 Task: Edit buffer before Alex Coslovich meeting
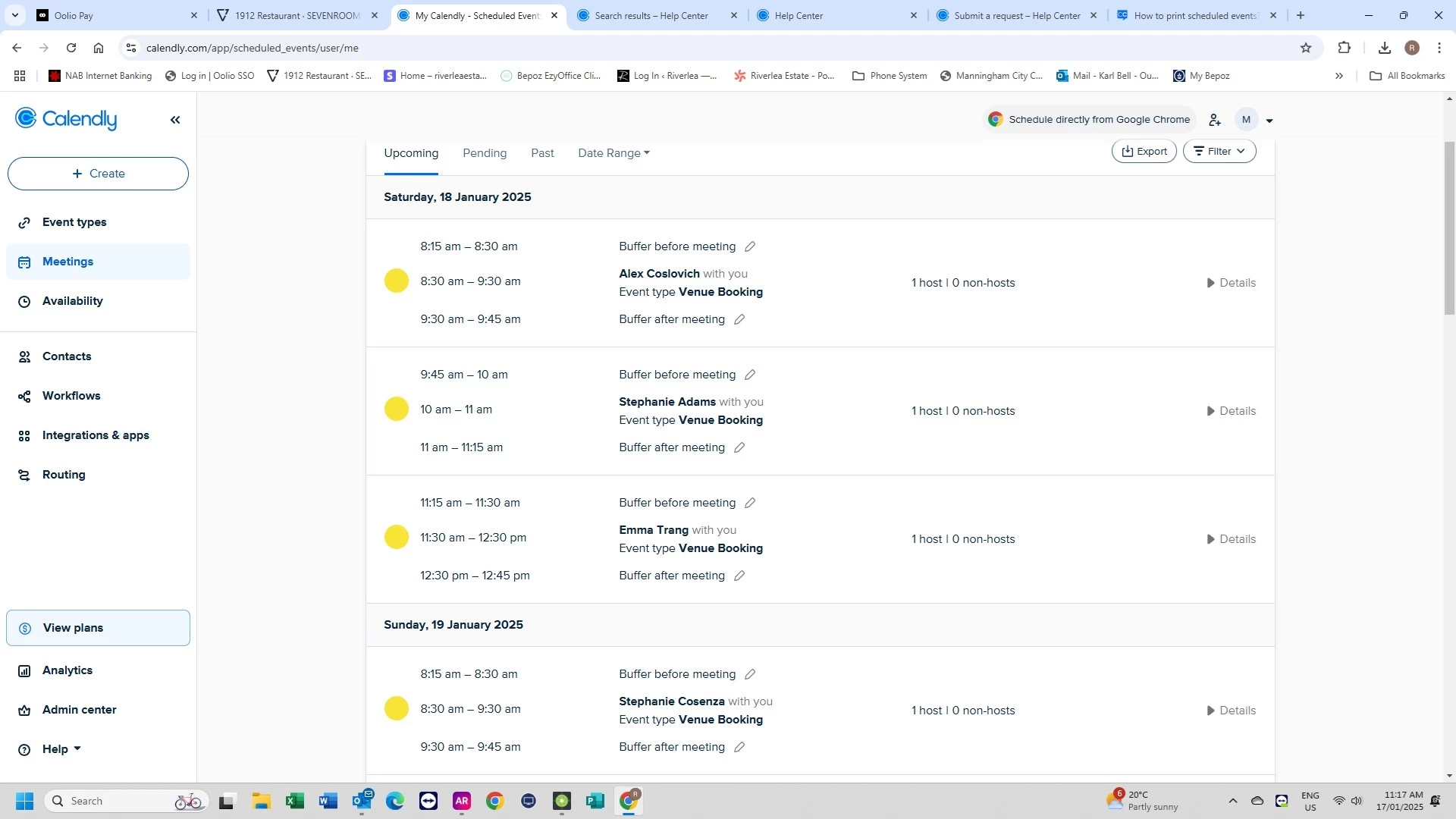[750, 246]
